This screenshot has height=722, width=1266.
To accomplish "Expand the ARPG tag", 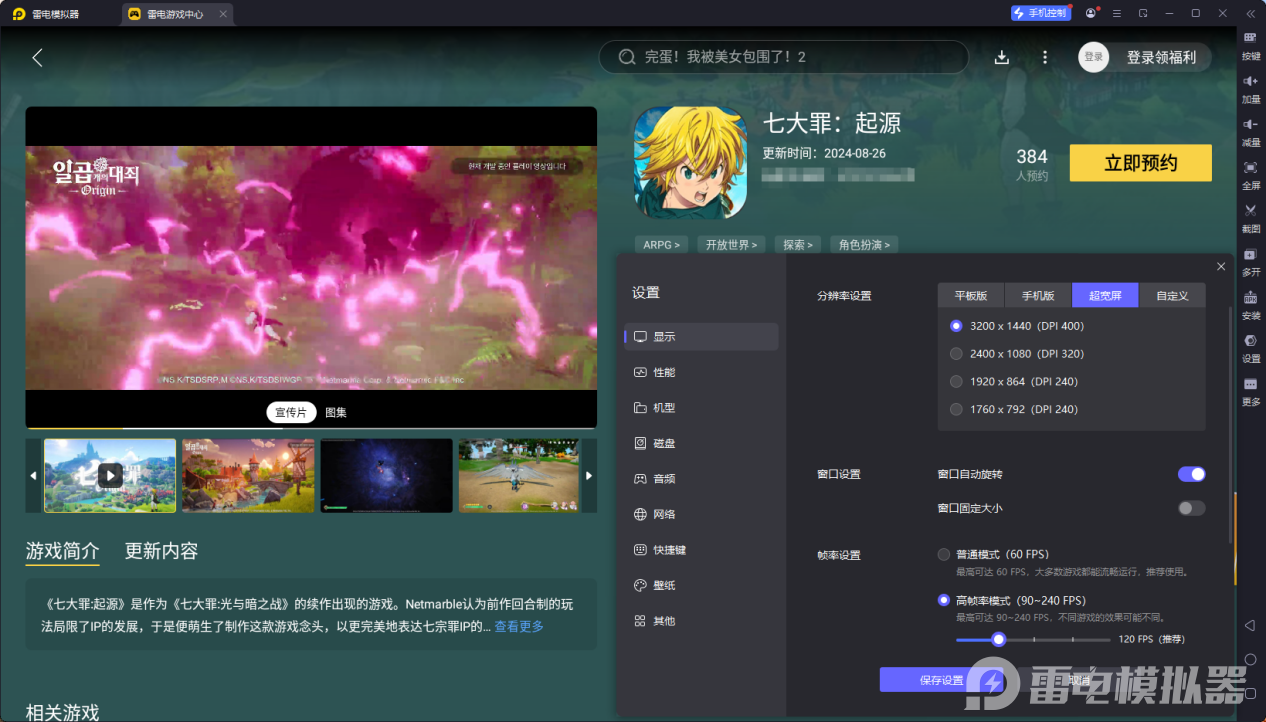I will coord(661,244).
